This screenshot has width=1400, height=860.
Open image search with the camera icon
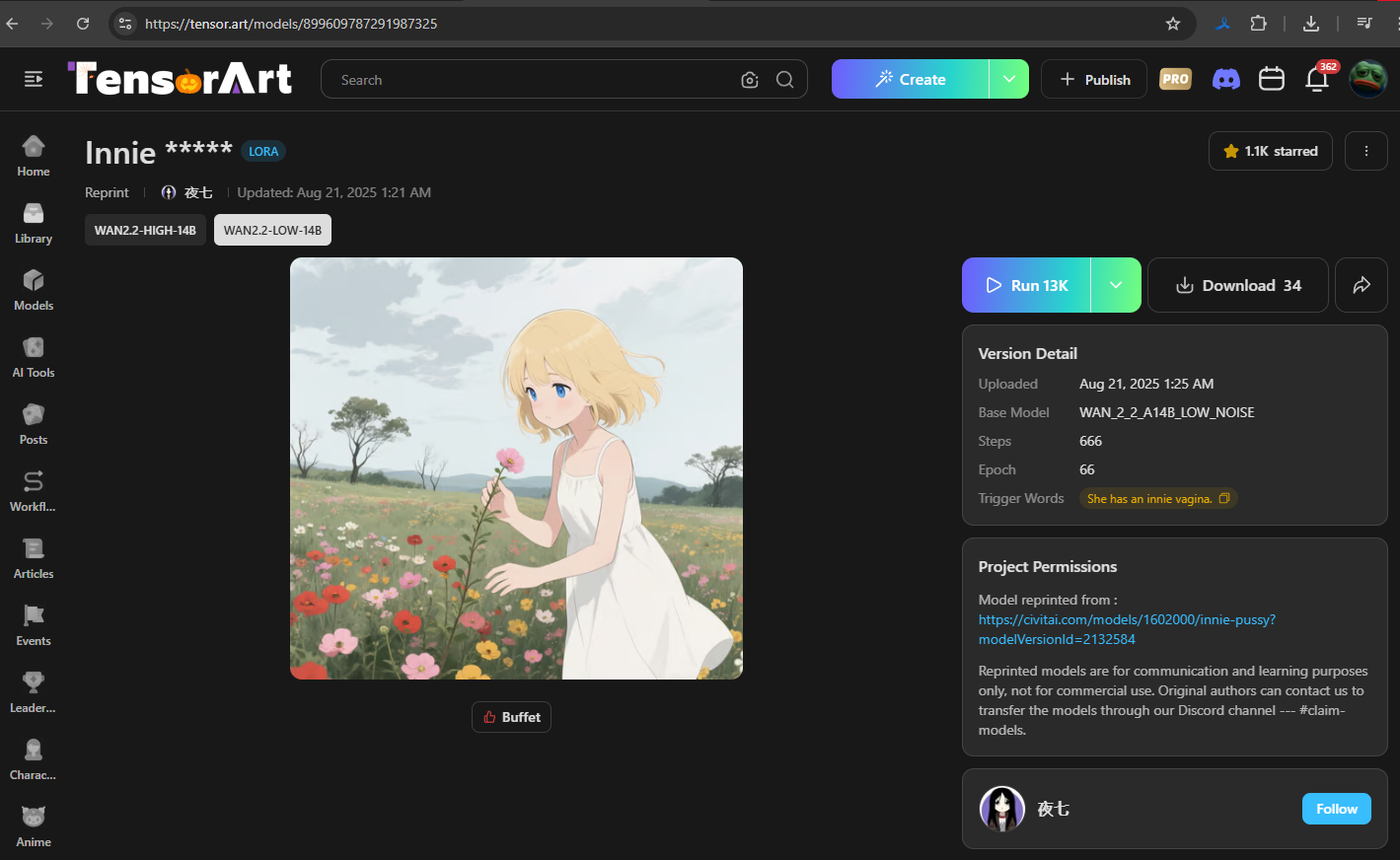click(750, 80)
